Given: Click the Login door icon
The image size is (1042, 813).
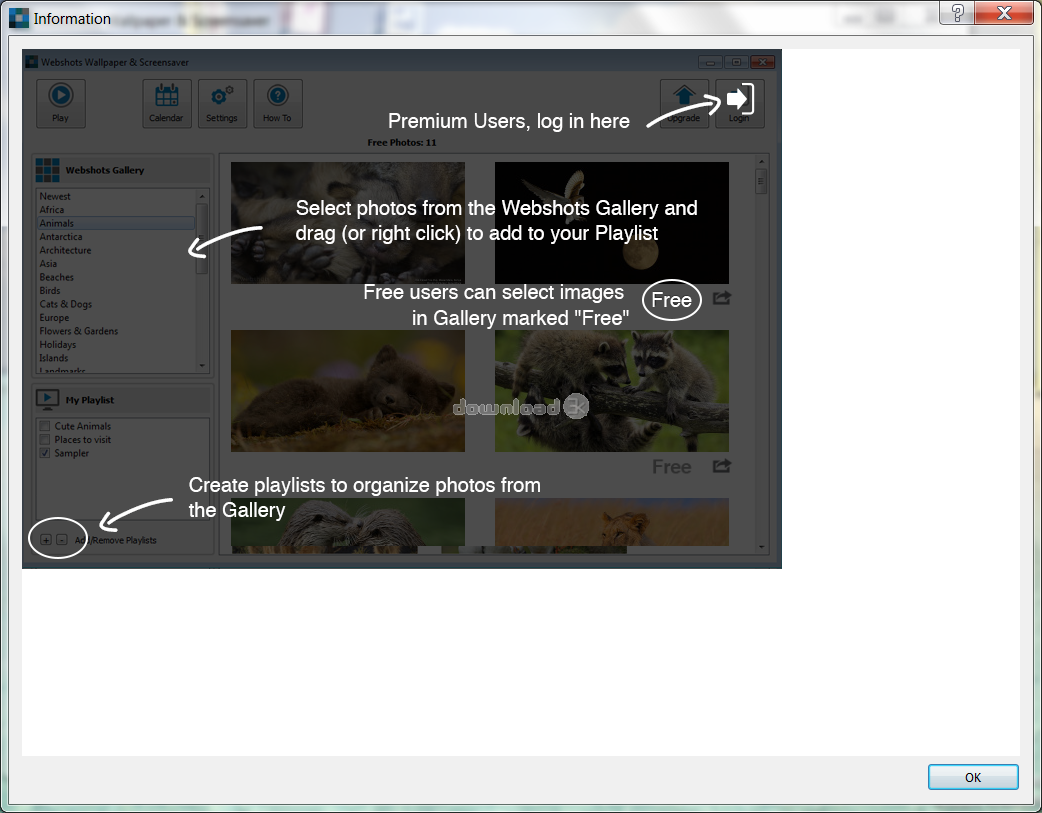Looking at the screenshot, I should (x=740, y=103).
